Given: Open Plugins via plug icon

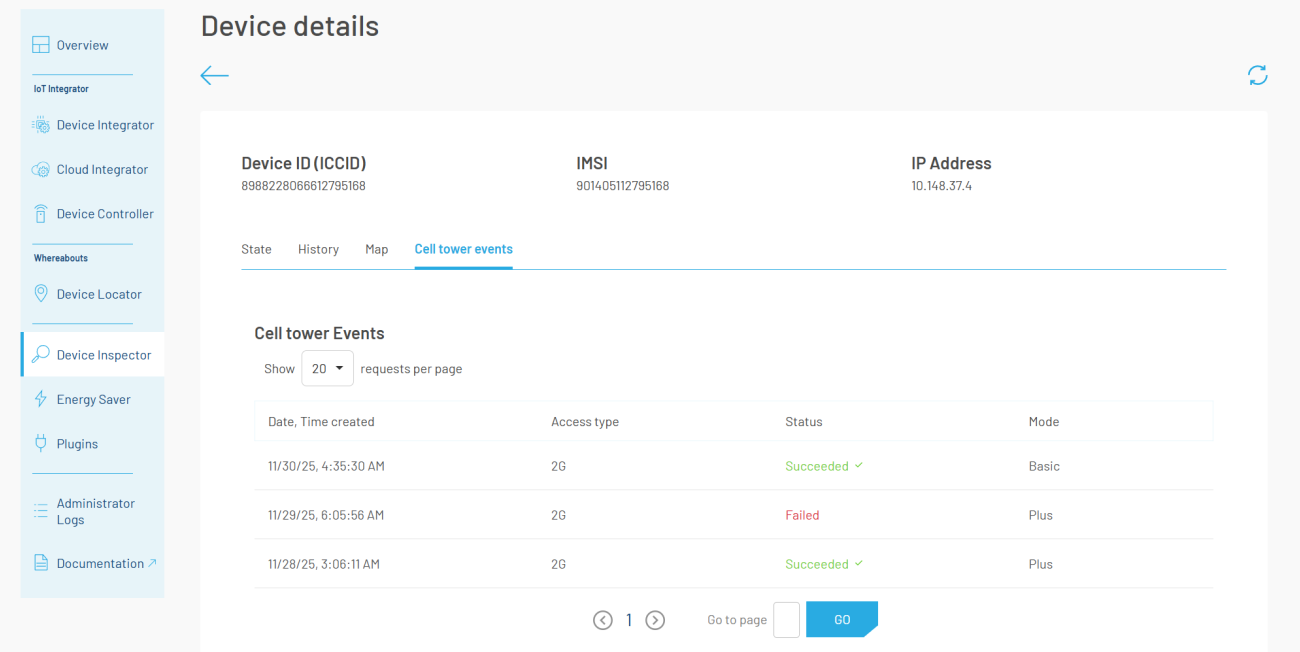Looking at the screenshot, I should click(x=41, y=443).
